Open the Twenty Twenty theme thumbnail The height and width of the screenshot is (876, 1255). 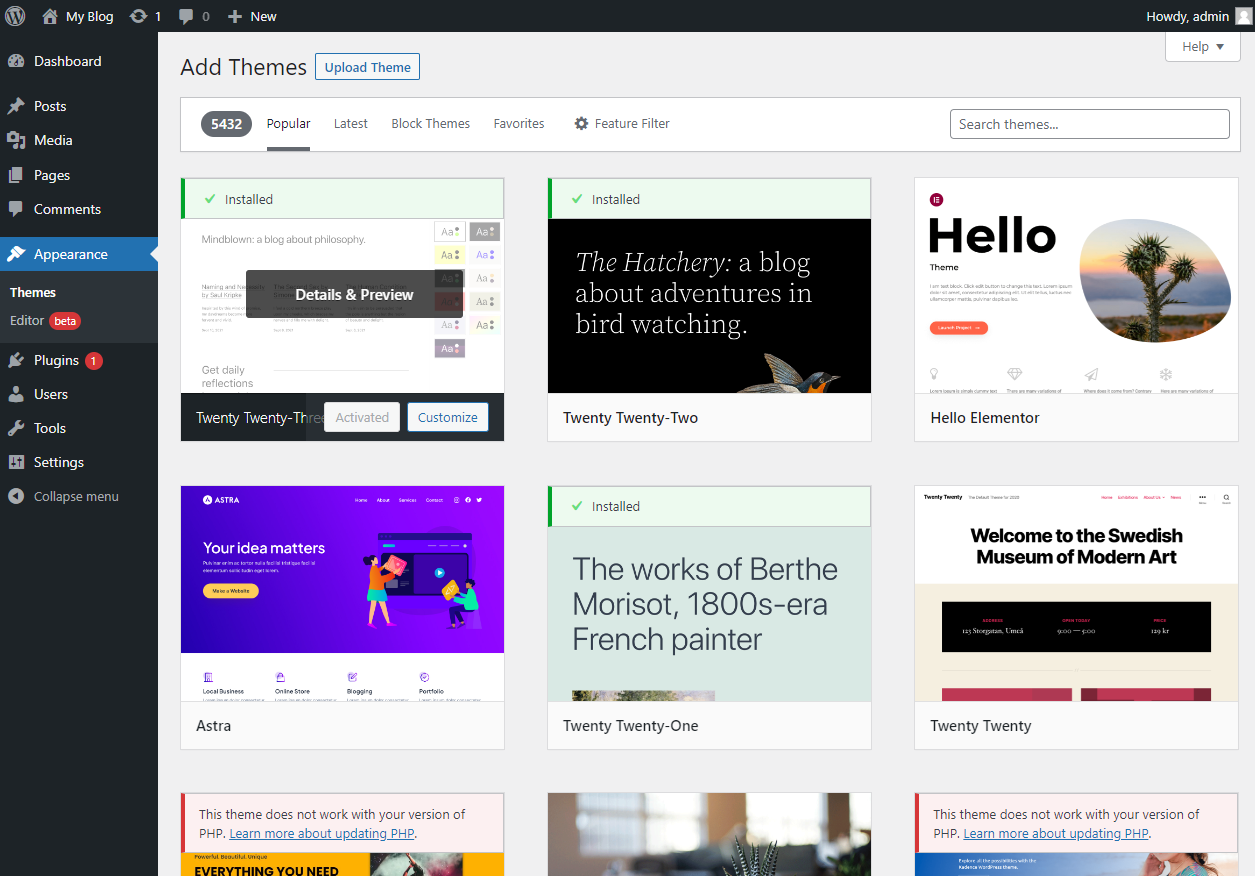pos(1076,593)
